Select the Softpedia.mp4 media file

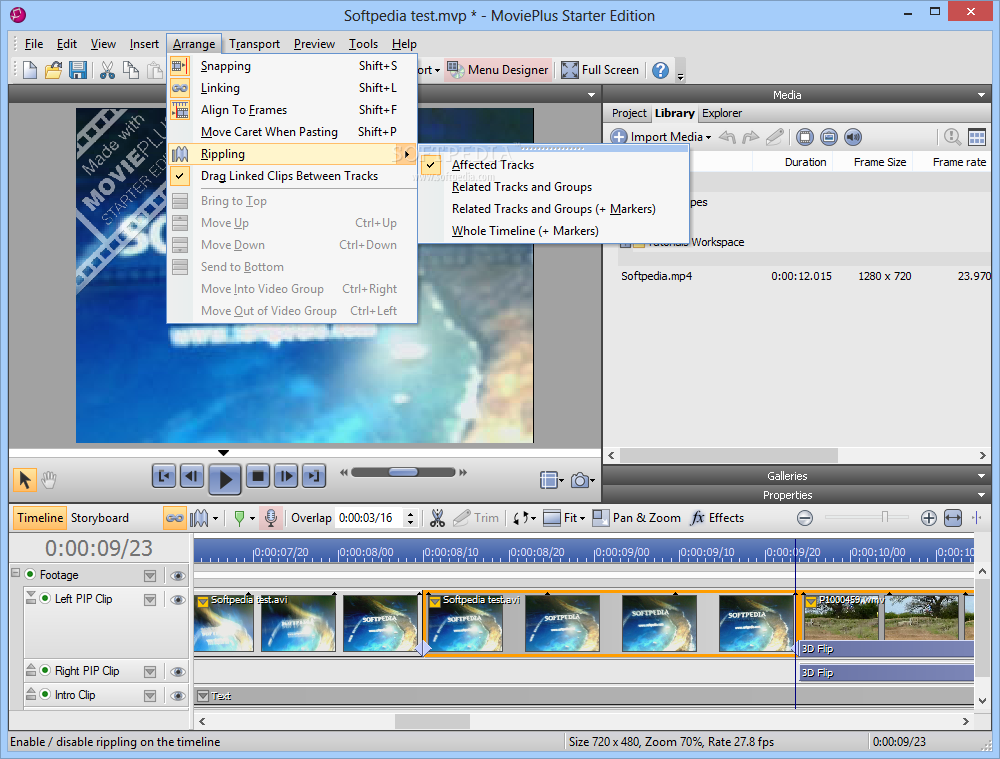[x=656, y=276]
